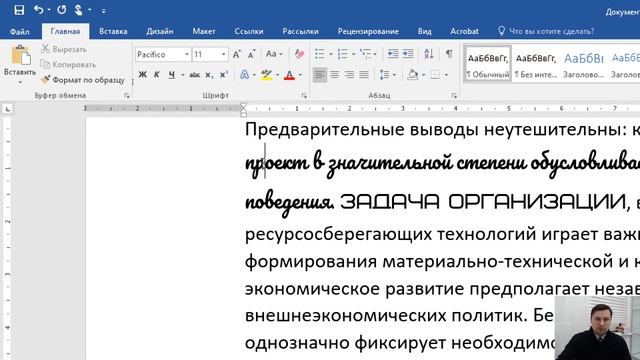Click the Redo/Repeat icon

(62, 9)
